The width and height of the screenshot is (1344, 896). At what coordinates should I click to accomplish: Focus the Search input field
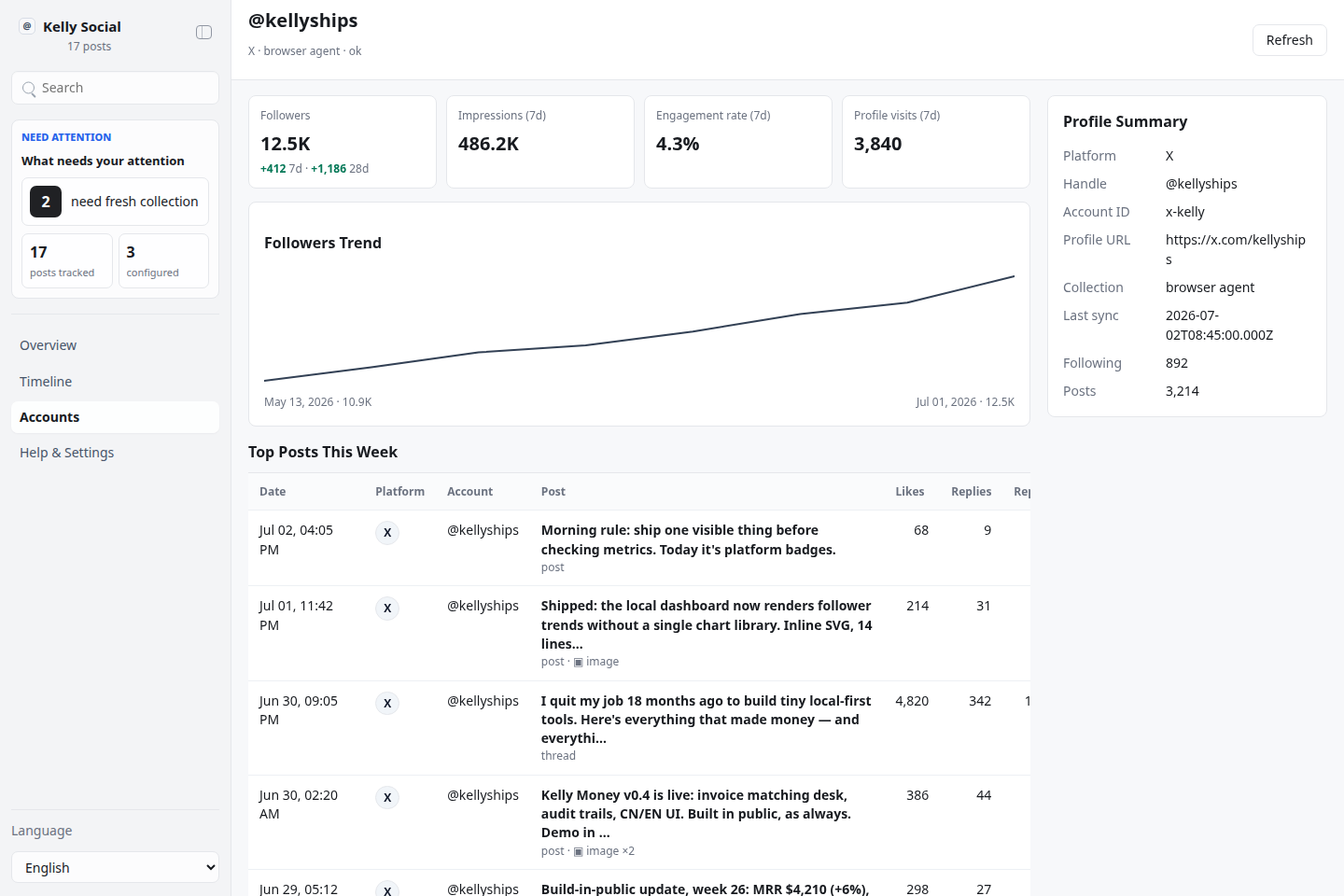[x=115, y=88]
